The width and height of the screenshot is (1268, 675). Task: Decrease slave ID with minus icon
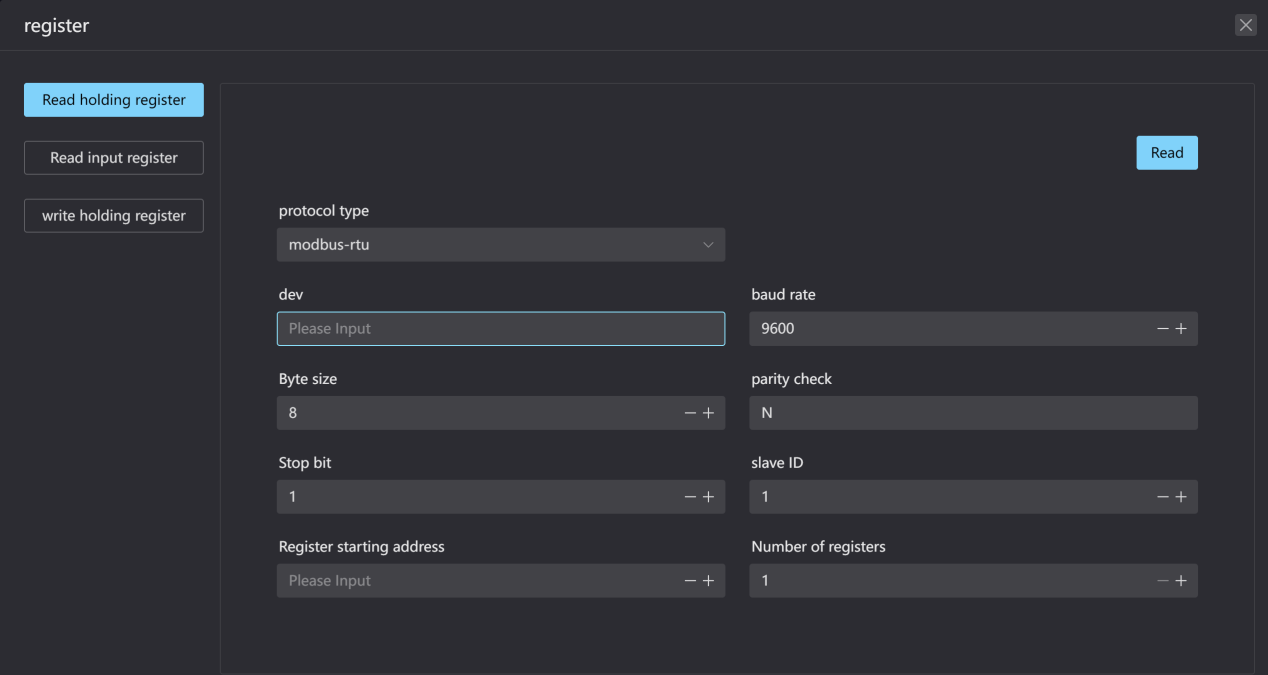coord(1163,497)
